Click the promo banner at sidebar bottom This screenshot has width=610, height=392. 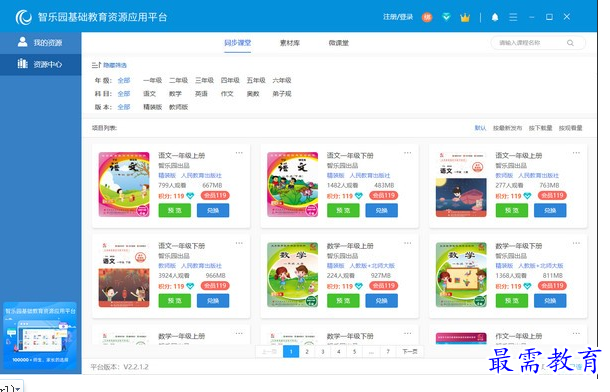[40, 336]
